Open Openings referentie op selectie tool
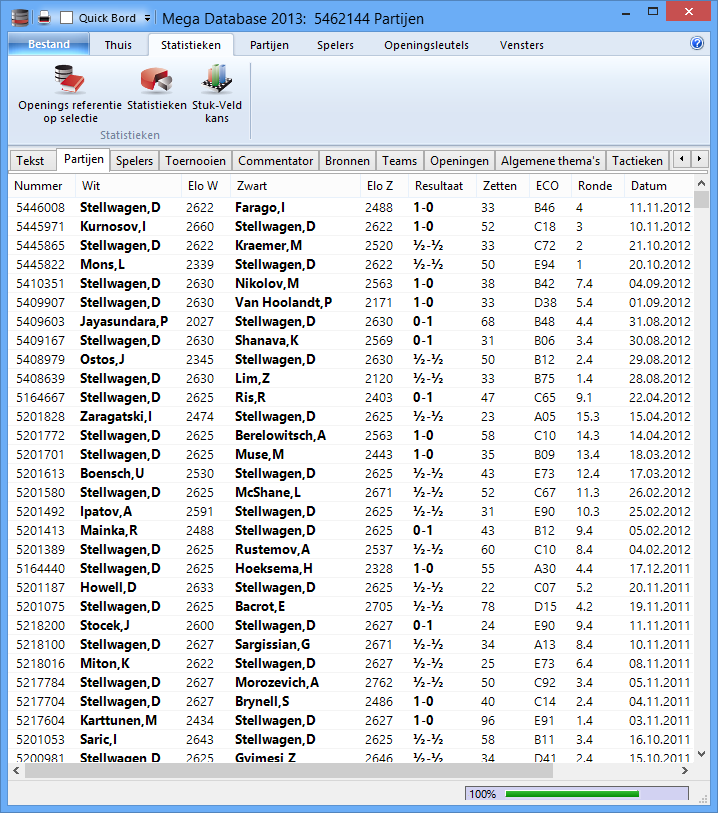Image resolution: width=718 pixels, height=813 pixels. click(x=70, y=94)
